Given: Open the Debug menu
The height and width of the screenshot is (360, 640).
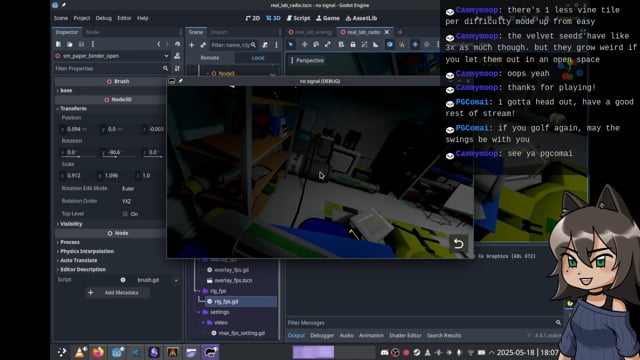Looking at the screenshot, I should pos(104,18).
